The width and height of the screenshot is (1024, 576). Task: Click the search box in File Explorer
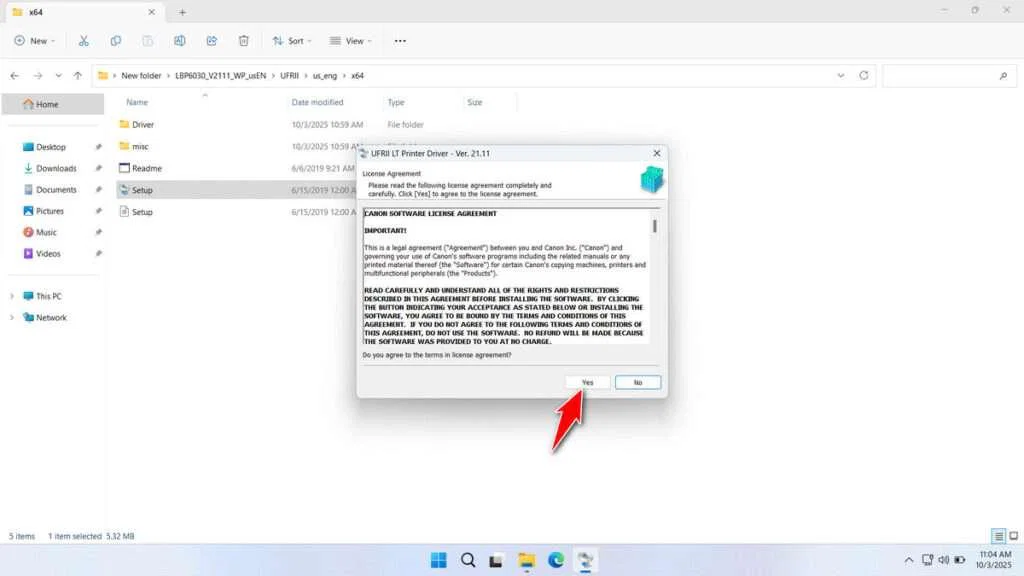pos(945,76)
